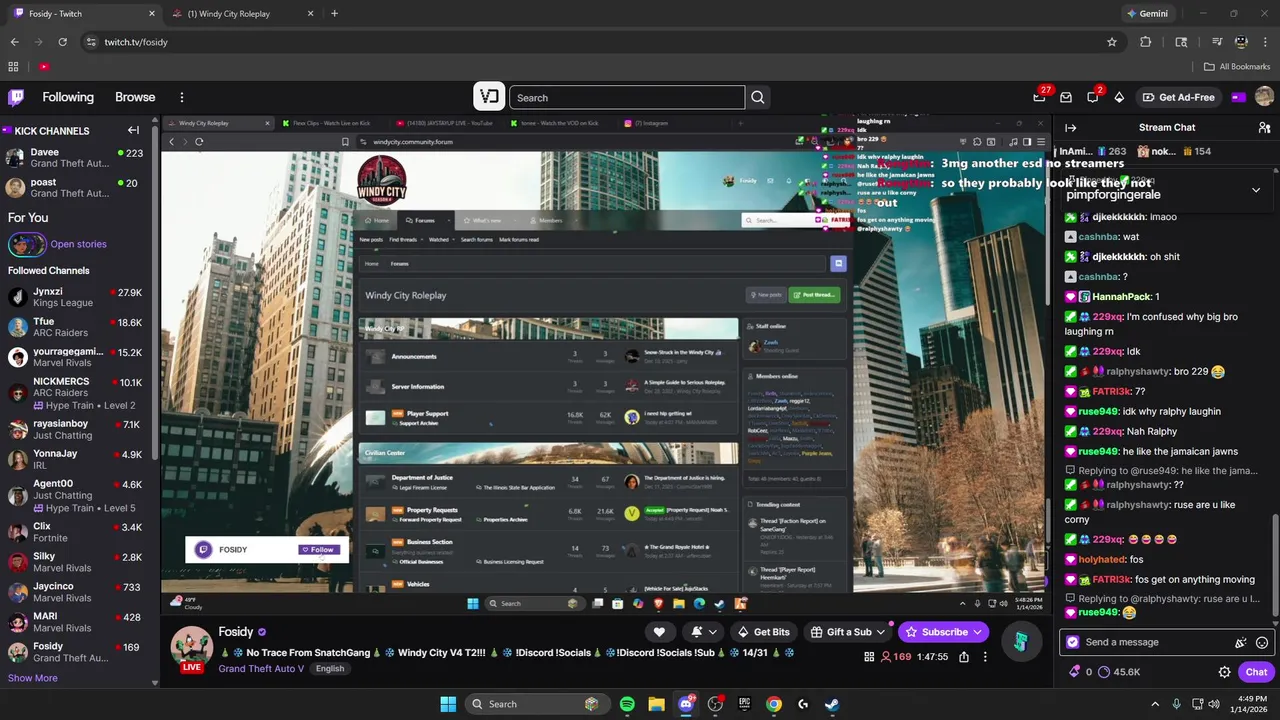The image size is (1280, 720).
Task: Open the emote picker in chat input
Action: click(x=1262, y=643)
